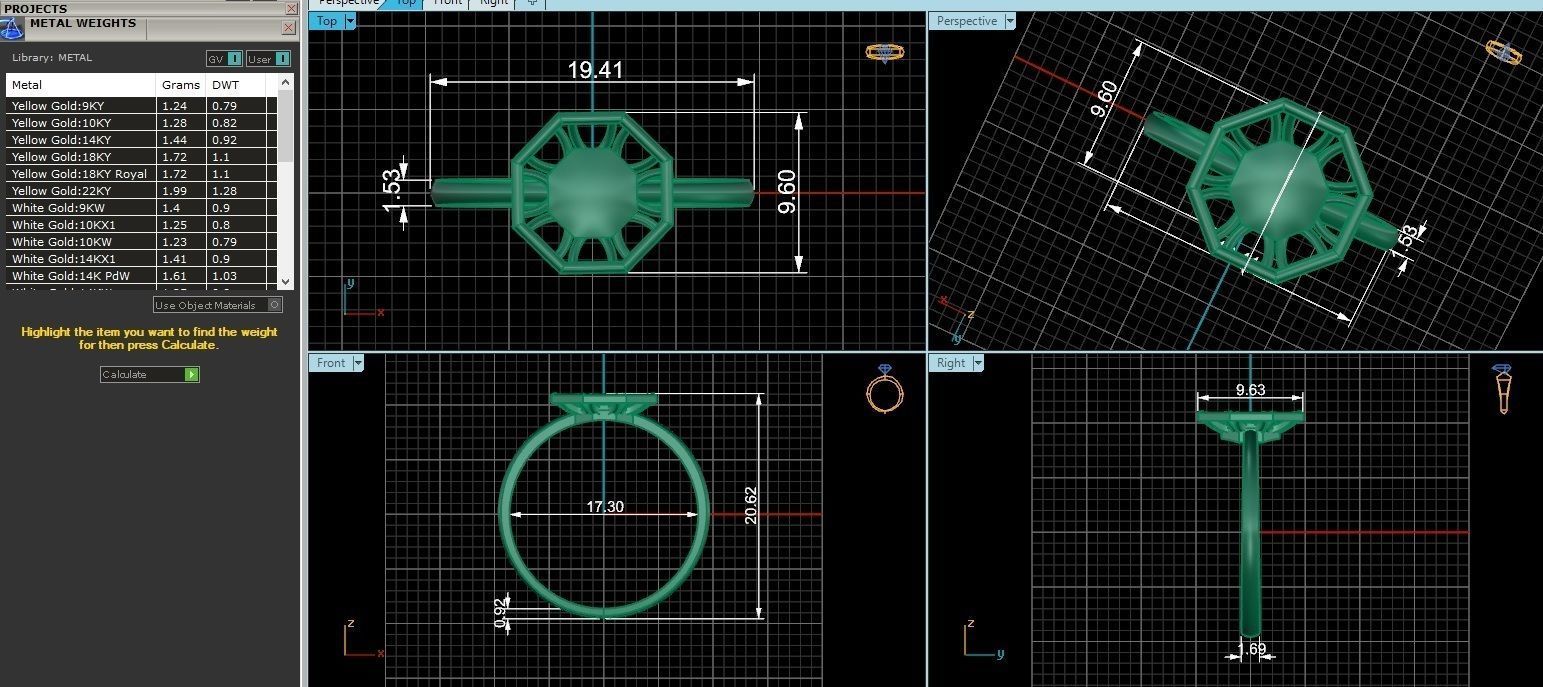The image size is (1543, 687).
Task: Toggle Use Object Materials option
Action: (217, 305)
